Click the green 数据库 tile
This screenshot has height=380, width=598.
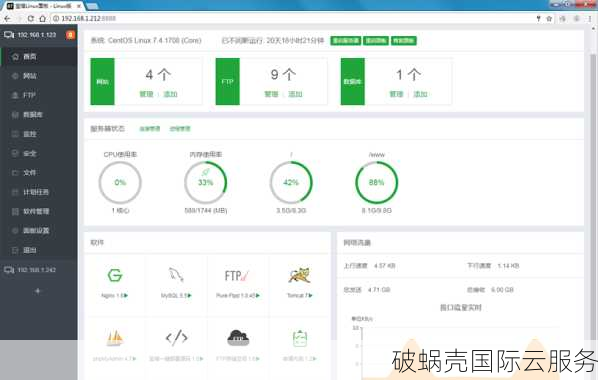353,81
